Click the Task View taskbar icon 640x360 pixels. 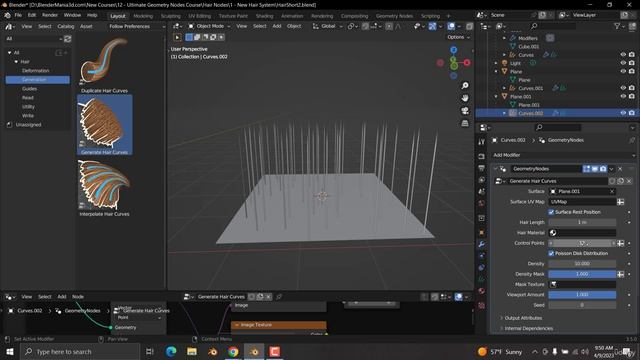point(149,351)
